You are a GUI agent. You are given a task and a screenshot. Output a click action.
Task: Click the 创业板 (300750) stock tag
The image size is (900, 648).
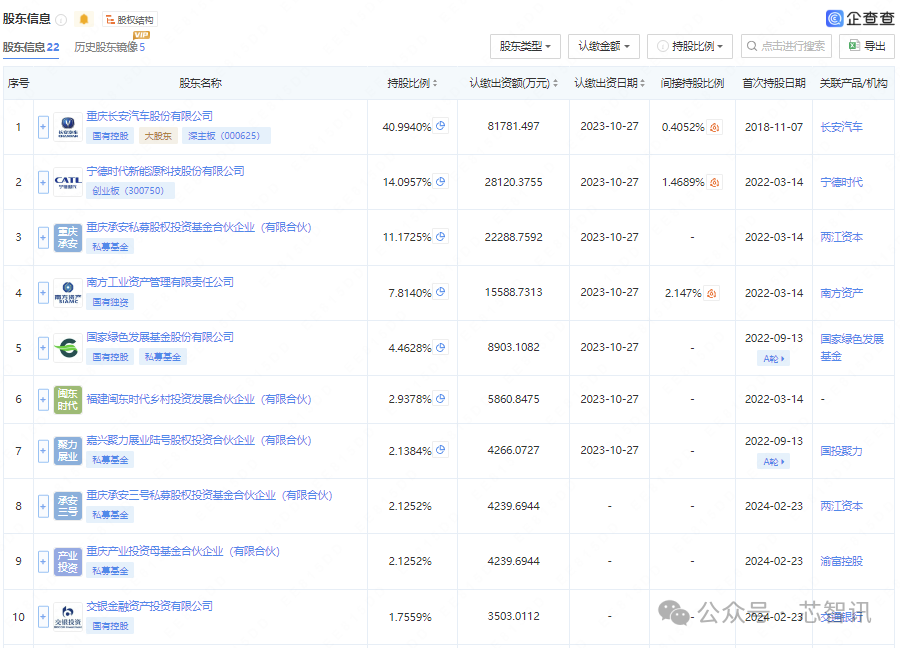(x=130, y=191)
